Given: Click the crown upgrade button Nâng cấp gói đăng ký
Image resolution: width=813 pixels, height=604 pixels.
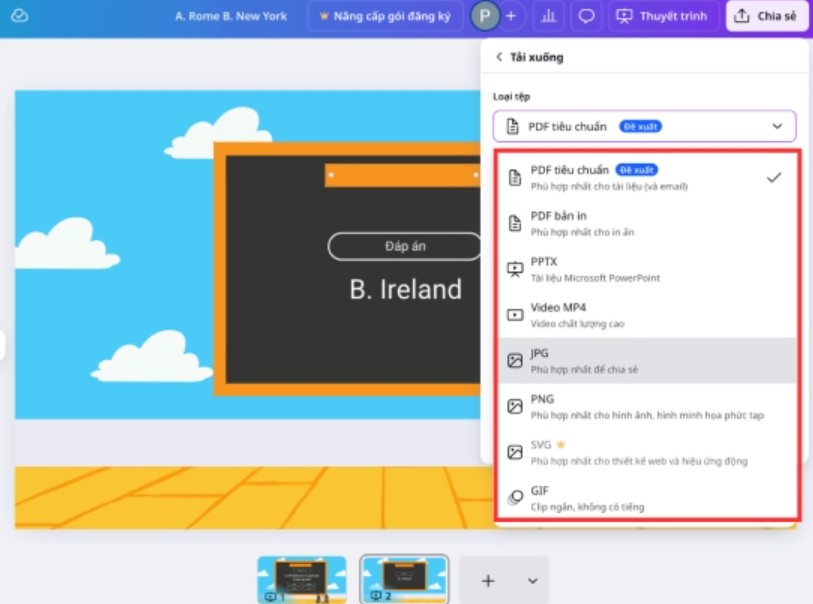Looking at the screenshot, I should coord(384,16).
